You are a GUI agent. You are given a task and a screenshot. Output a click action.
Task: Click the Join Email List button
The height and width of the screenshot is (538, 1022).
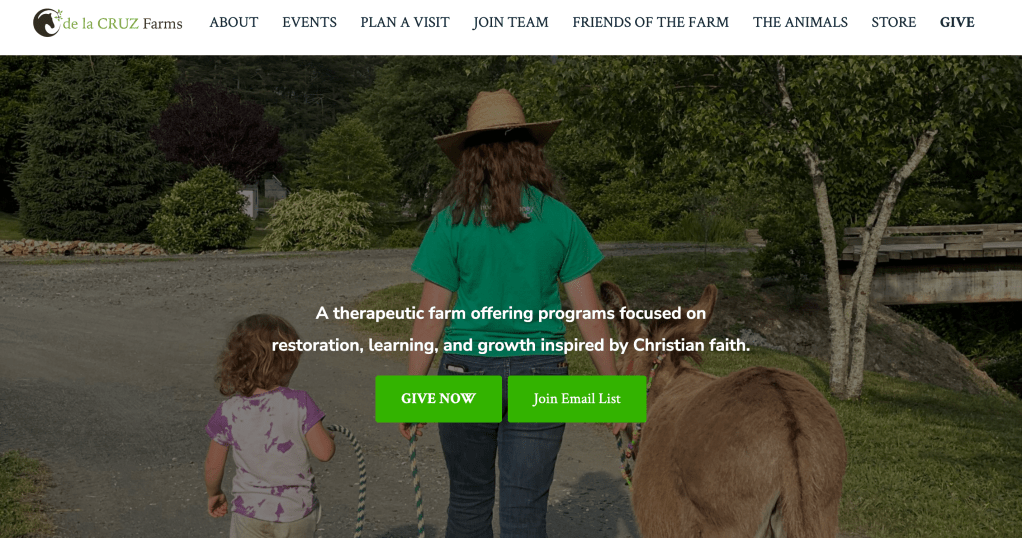(577, 398)
